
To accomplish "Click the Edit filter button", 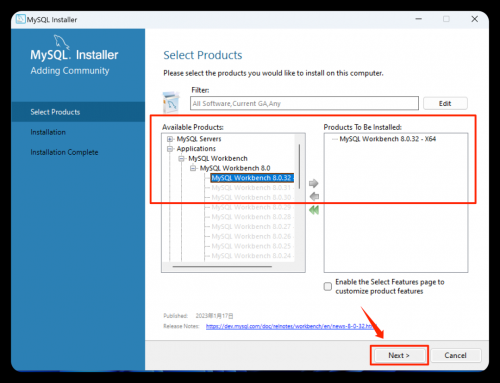I will point(445,103).
